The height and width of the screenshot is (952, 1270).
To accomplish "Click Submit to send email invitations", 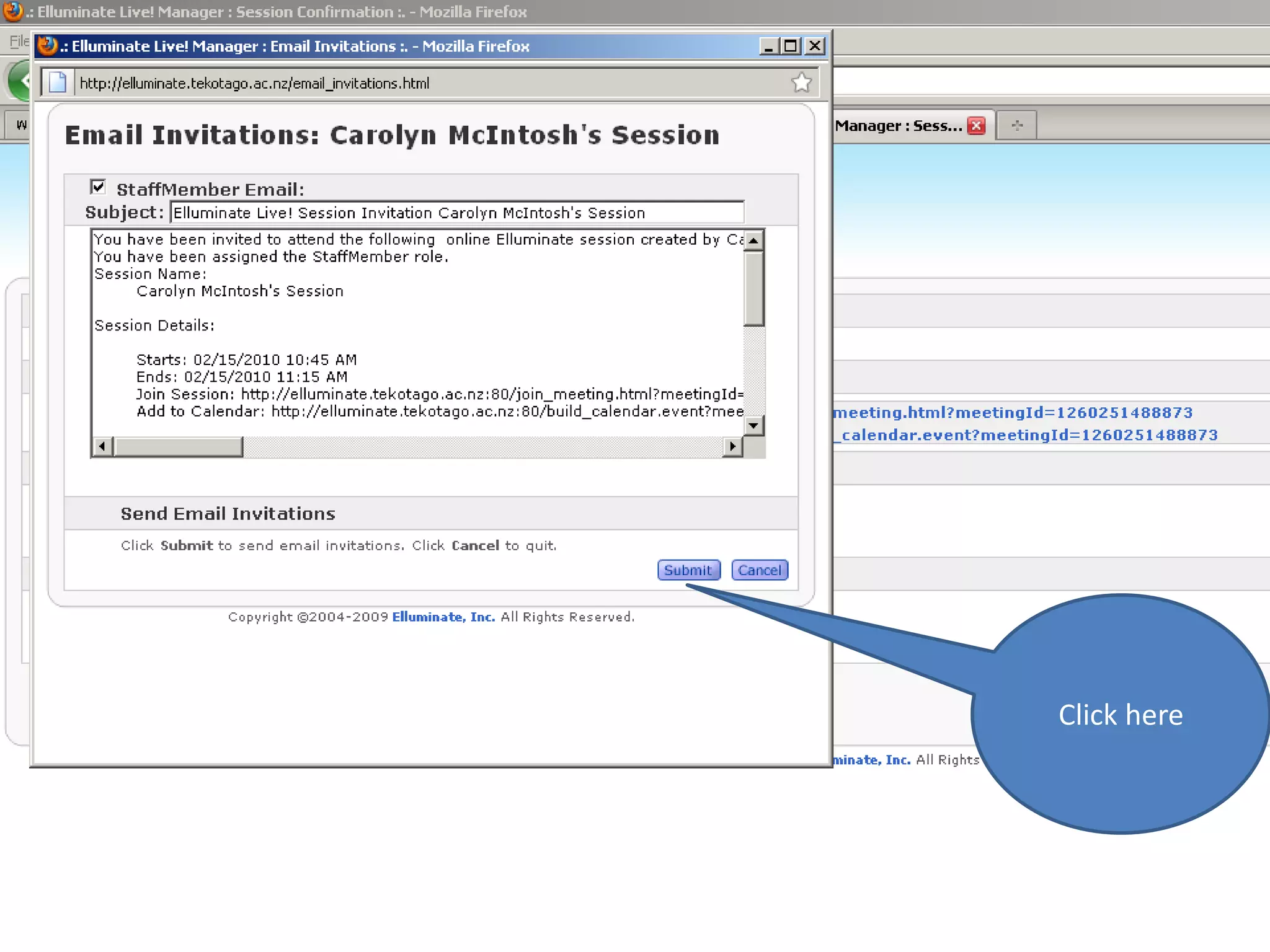I will pos(688,570).
